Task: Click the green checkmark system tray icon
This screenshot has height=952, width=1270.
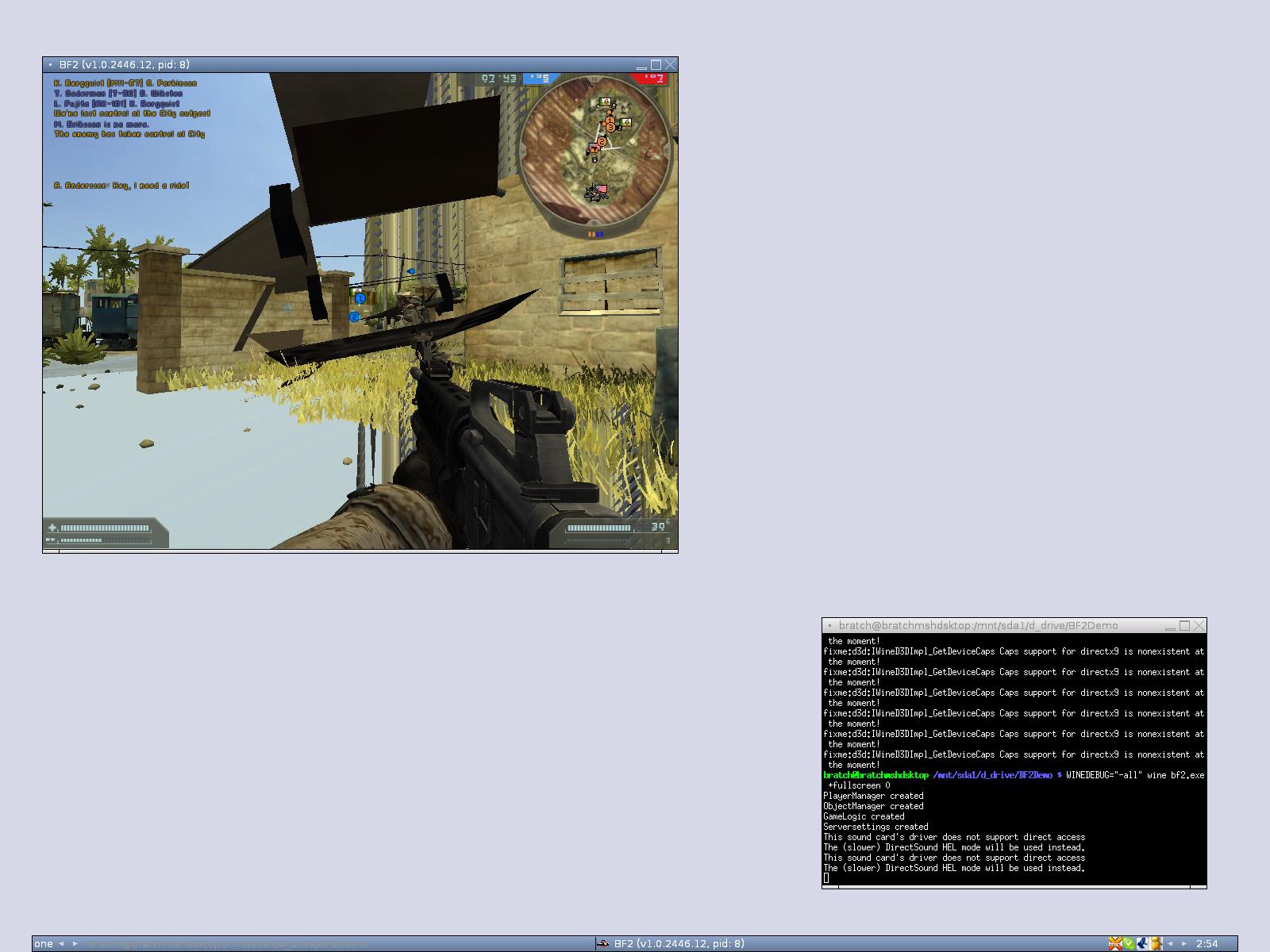Action: click(1129, 943)
